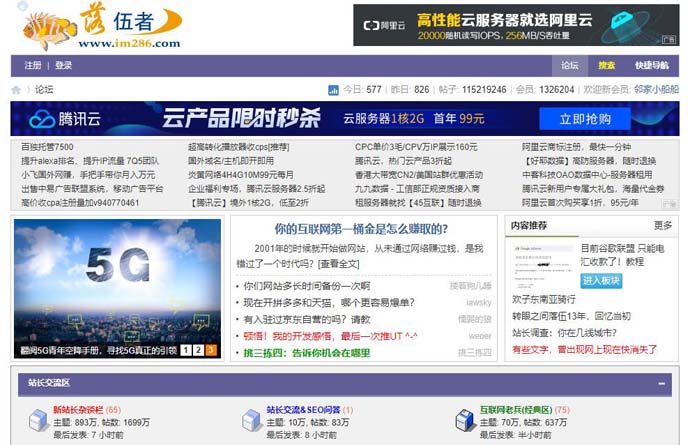Open 小飞国外网赚 ad link

tap(88, 175)
